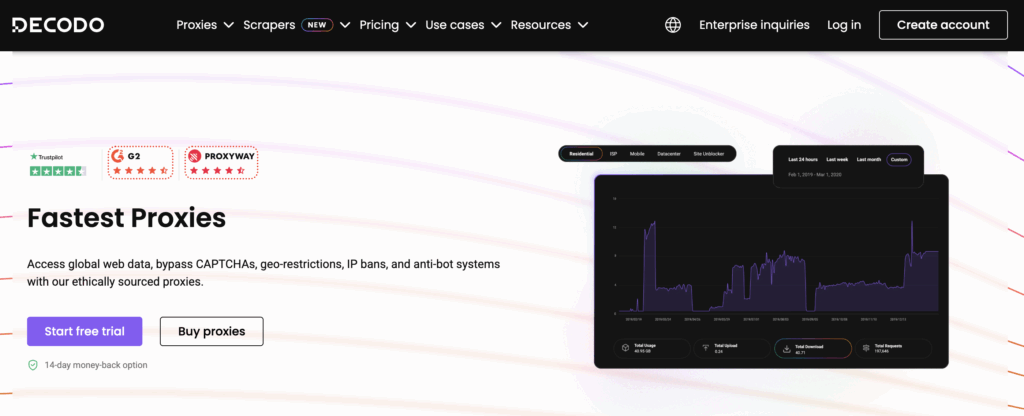Select the Residential tab
The height and width of the screenshot is (416, 1024).
pos(581,154)
